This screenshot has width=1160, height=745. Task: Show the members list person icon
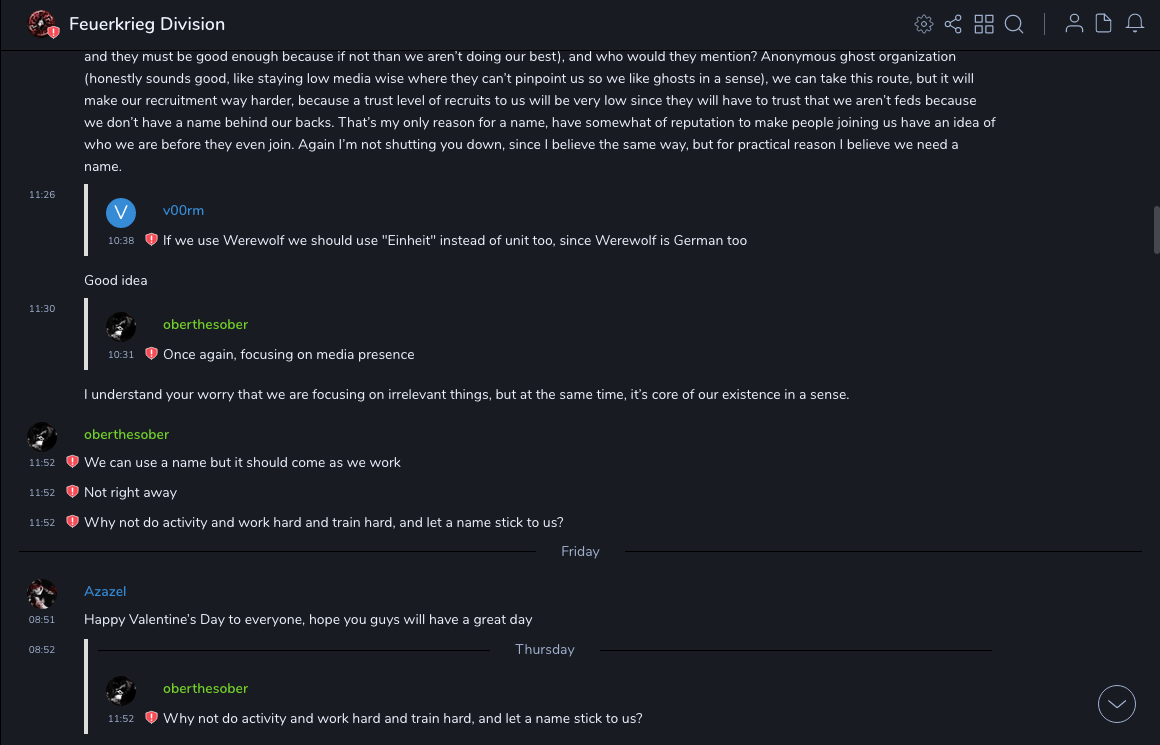click(x=1074, y=24)
